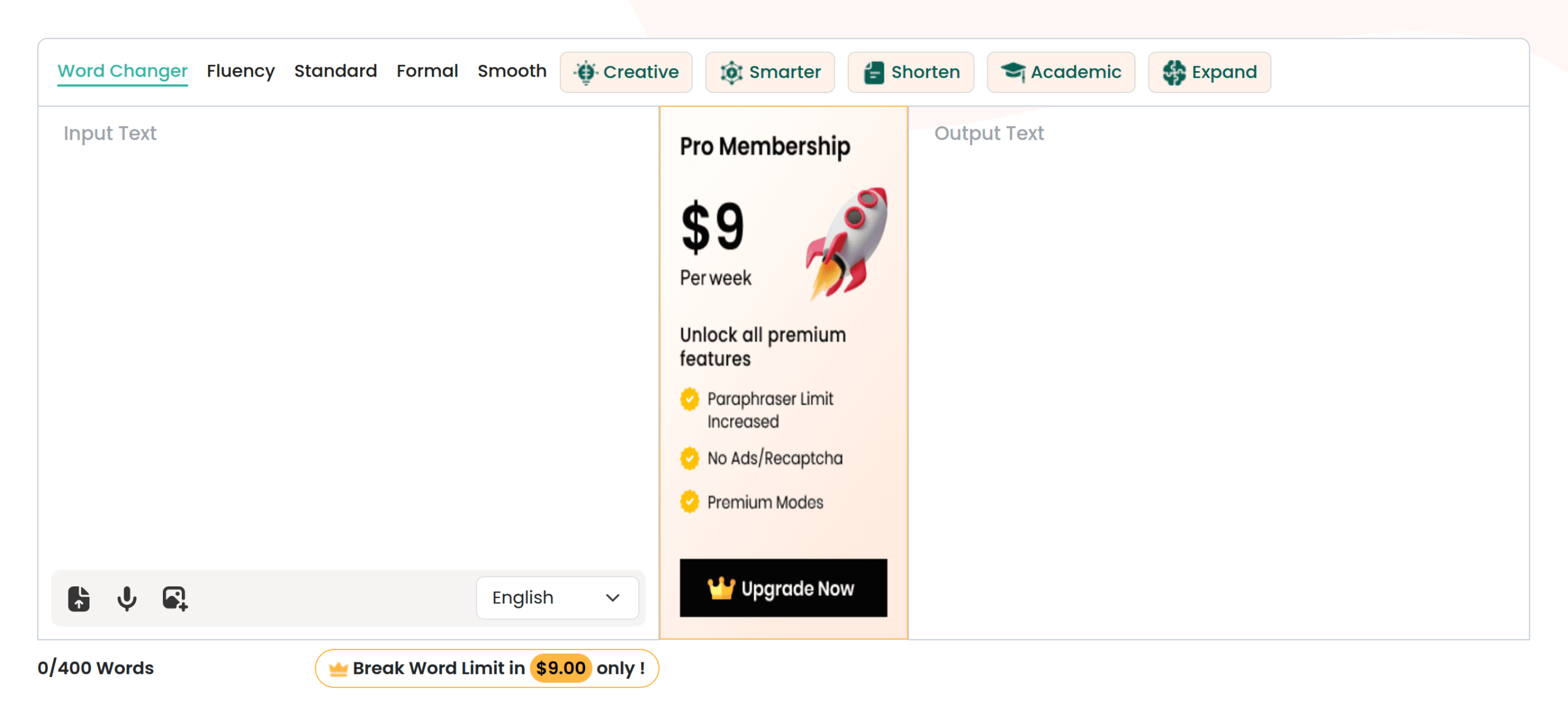Click Break Word Limit offer banner
The height and width of the screenshot is (704, 1568).
click(x=438, y=668)
